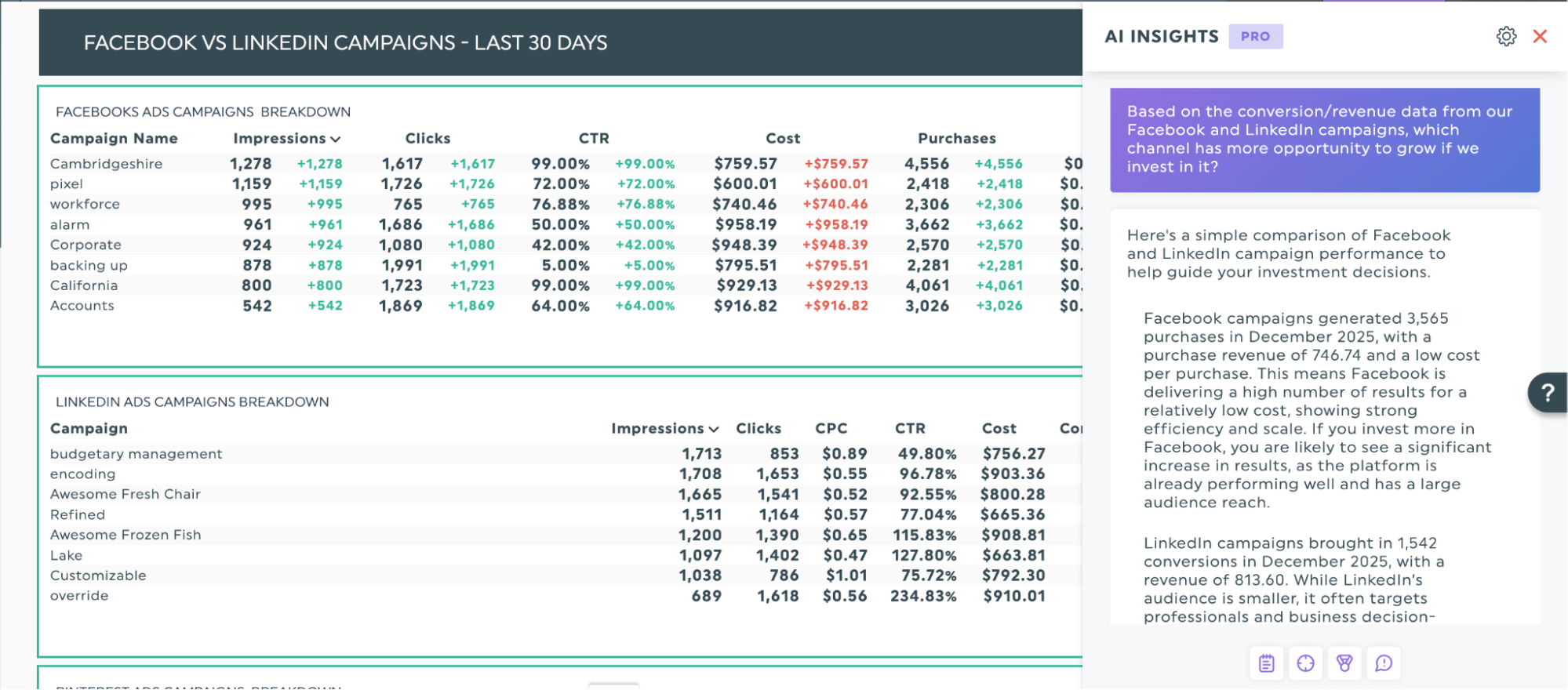Select the Cambridgeshire campaign row
Image resolution: width=1568 pixels, height=690 pixels.
(x=107, y=164)
